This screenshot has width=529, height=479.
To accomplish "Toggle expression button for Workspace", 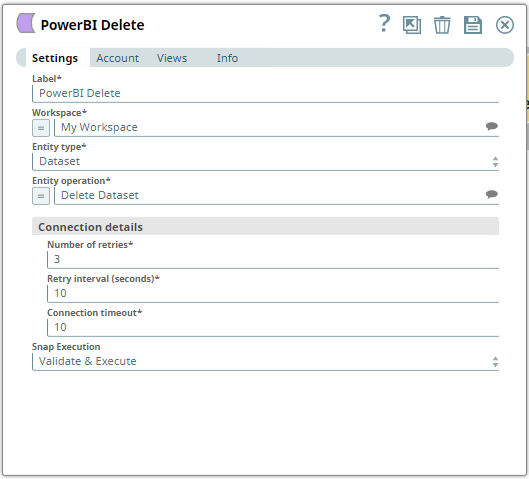I will [41, 128].
